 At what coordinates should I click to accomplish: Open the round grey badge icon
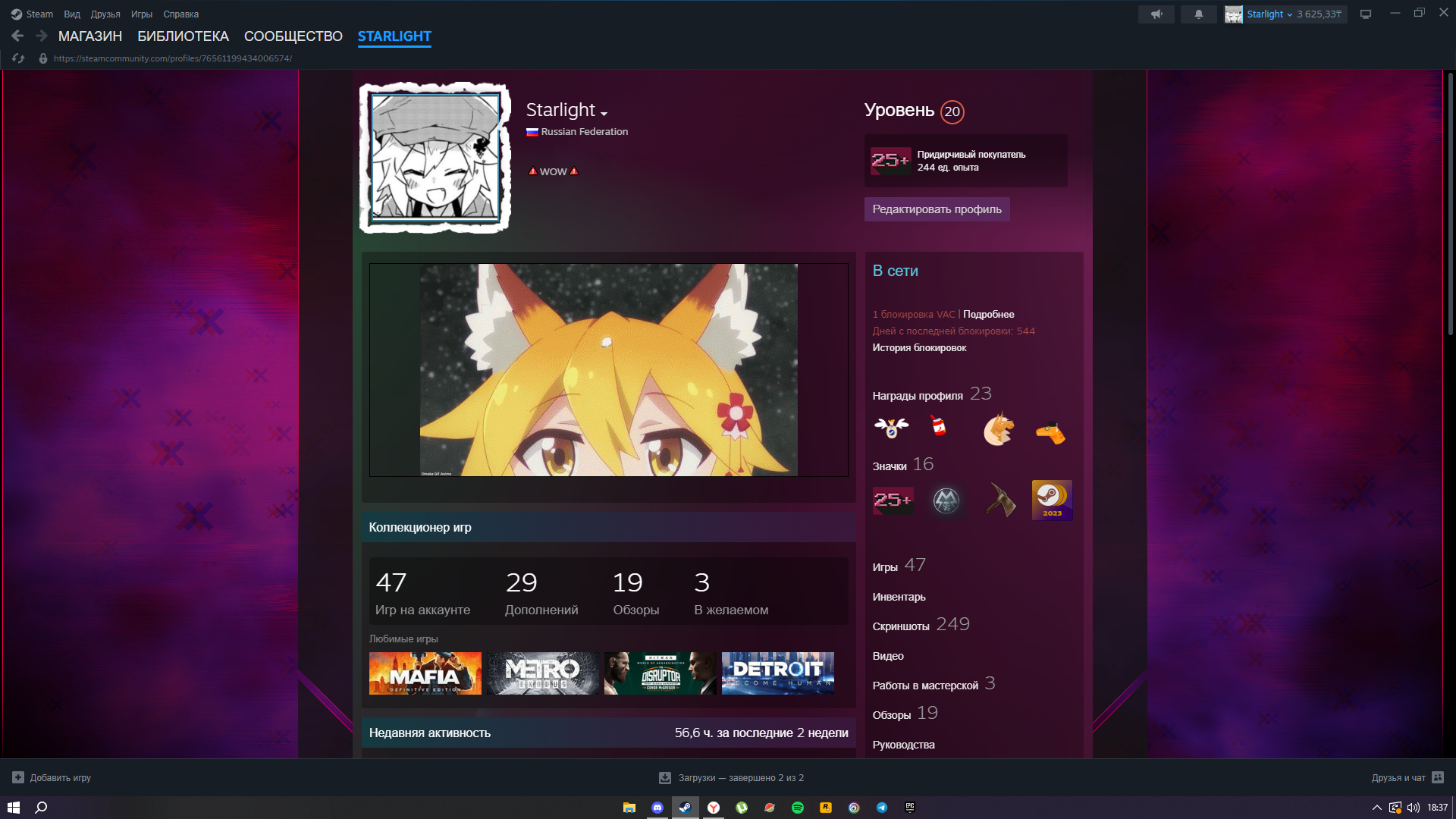click(x=946, y=500)
